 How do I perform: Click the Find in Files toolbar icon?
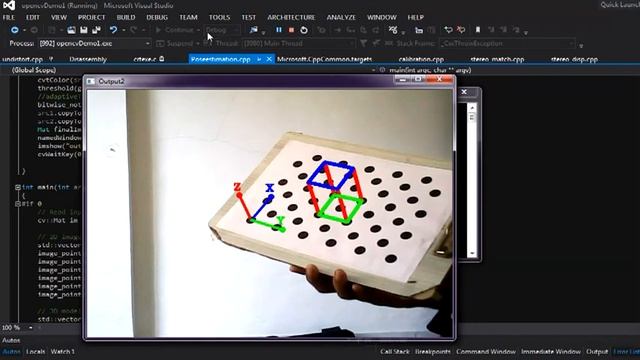pyautogui.click(x=253, y=30)
